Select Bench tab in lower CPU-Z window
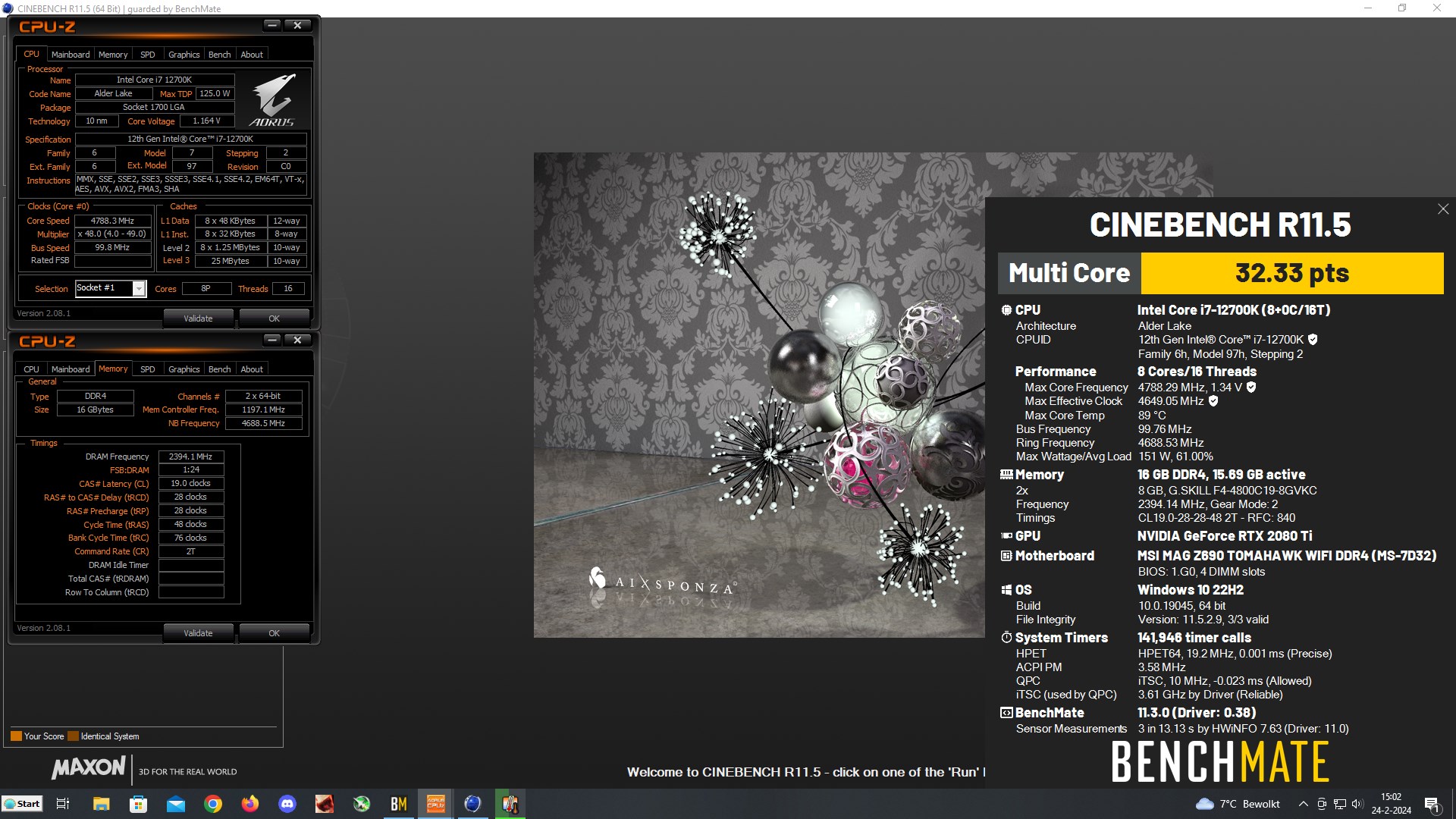Screen dimensions: 1456x819 click(219, 369)
